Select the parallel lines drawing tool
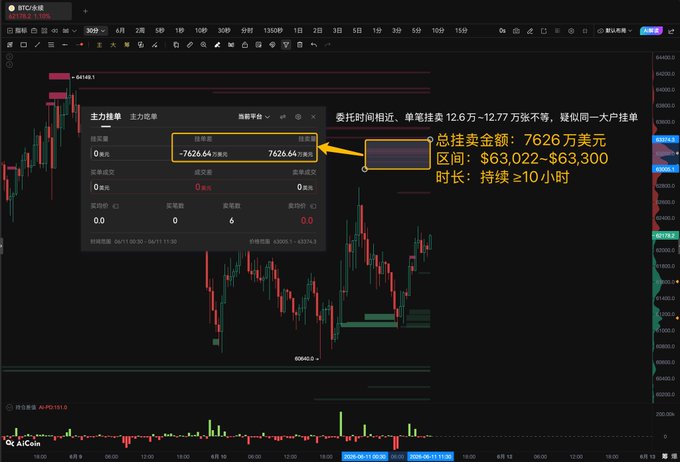The image size is (680, 462). pos(51,45)
